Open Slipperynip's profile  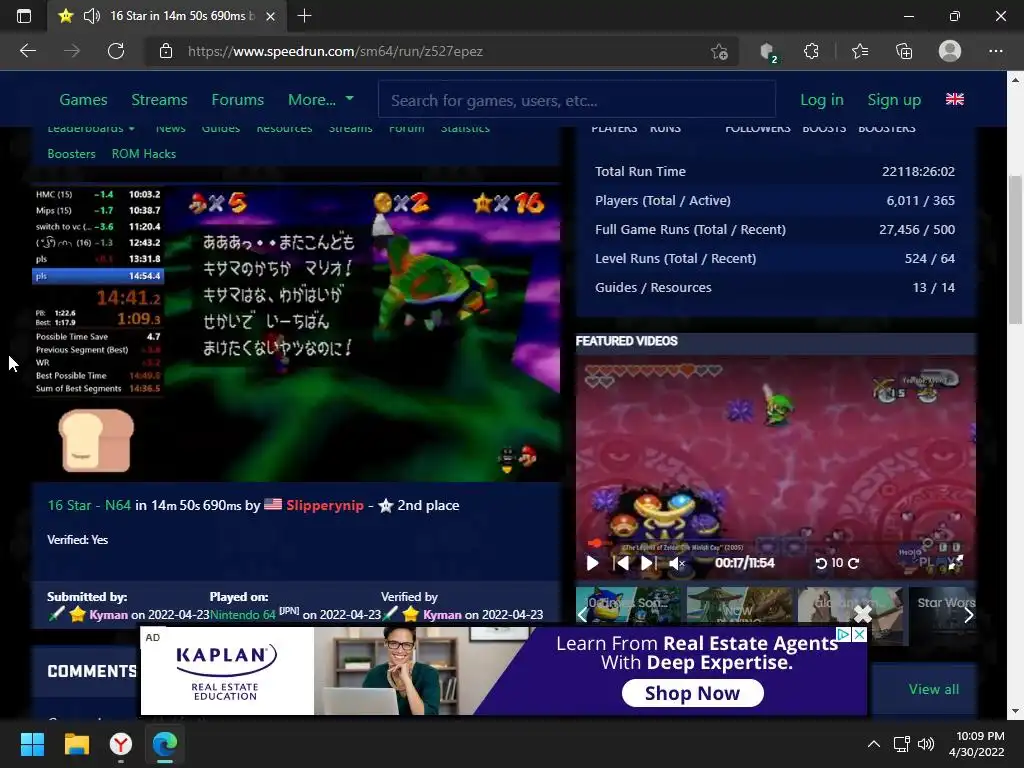325,505
